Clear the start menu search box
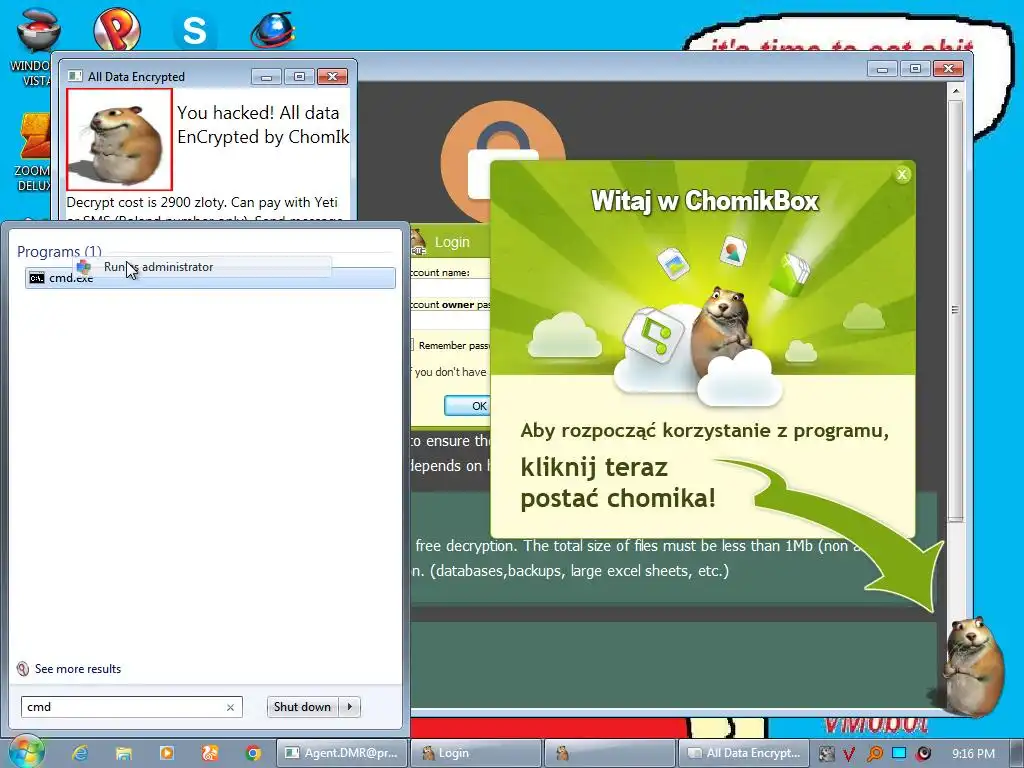Image resolution: width=1024 pixels, height=768 pixels. click(x=230, y=707)
